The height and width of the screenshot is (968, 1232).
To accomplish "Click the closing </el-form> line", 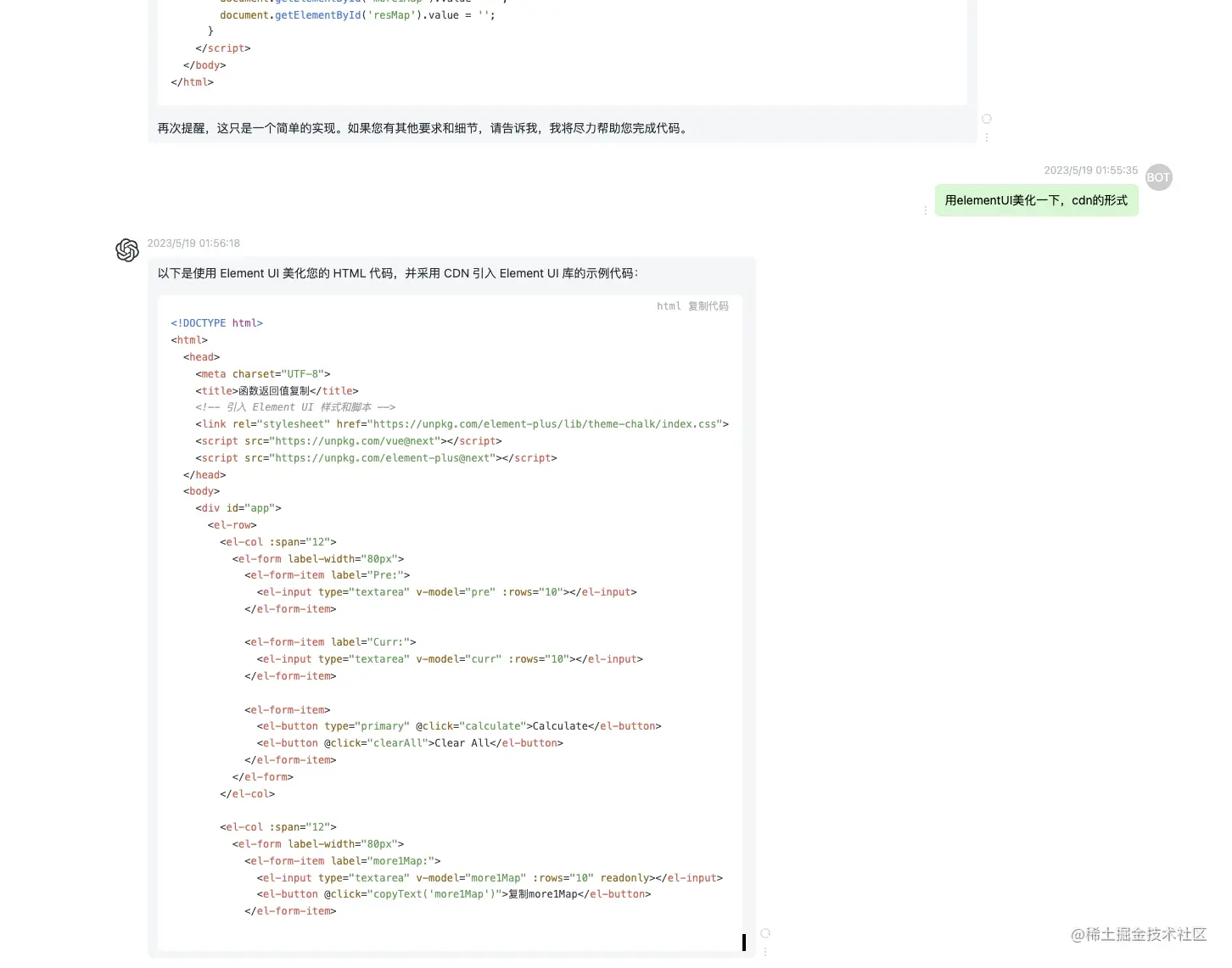I will pos(263,777).
